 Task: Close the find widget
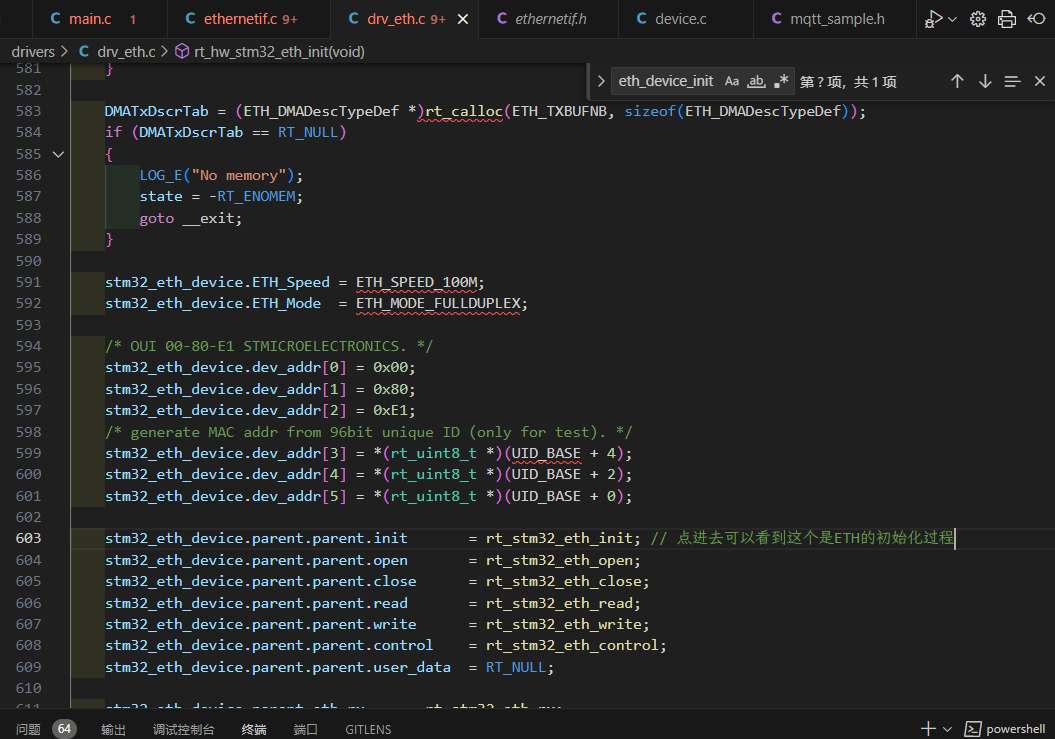[x=1039, y=81]
